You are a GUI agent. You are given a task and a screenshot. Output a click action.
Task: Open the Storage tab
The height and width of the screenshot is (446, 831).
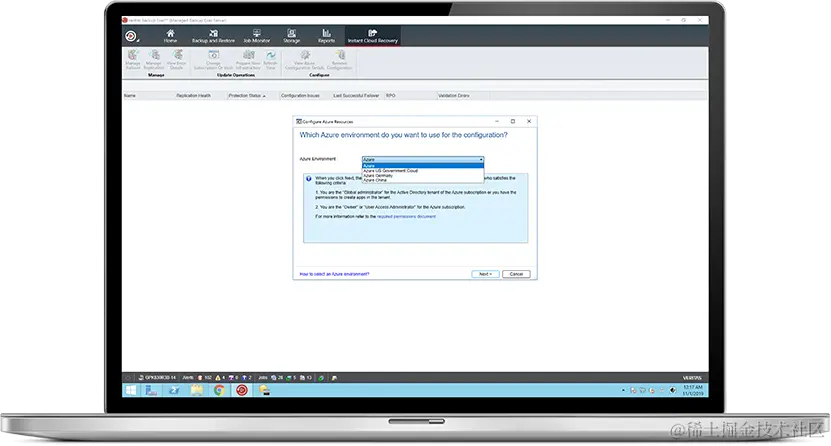[291, 36]
